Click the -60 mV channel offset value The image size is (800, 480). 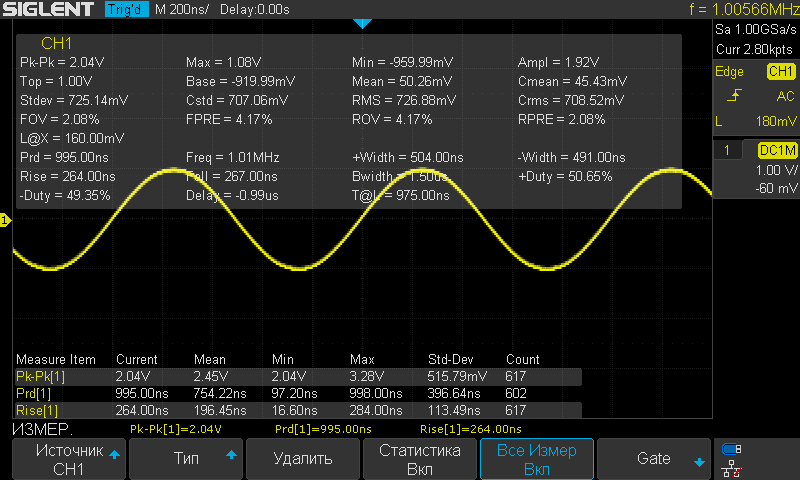[777, 189]
